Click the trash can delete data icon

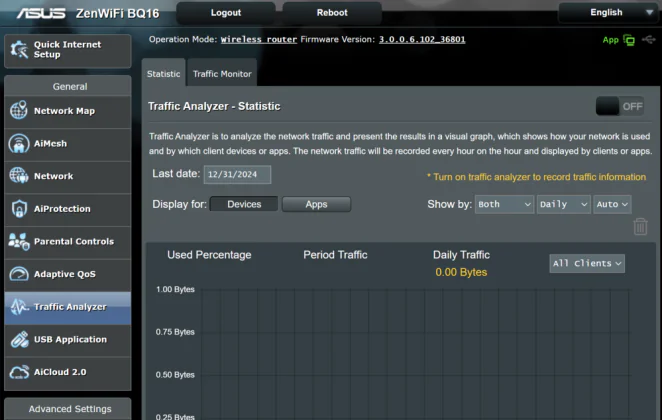coord(640,226)
